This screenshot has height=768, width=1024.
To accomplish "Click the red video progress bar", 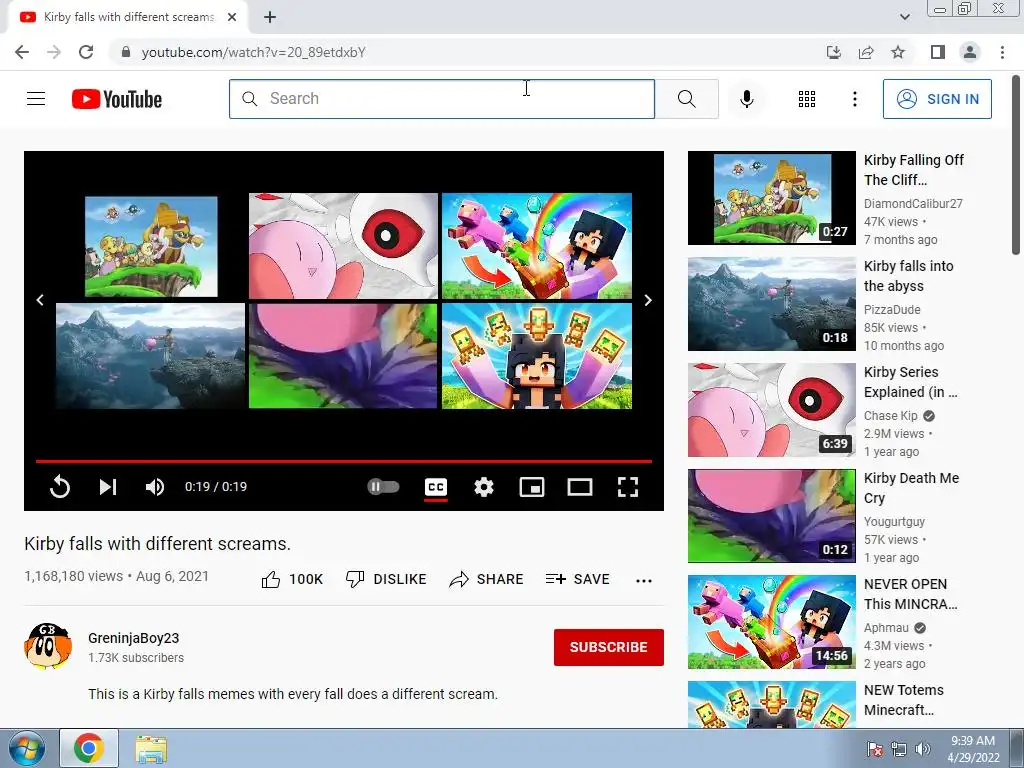I will [x=344, y=461].
